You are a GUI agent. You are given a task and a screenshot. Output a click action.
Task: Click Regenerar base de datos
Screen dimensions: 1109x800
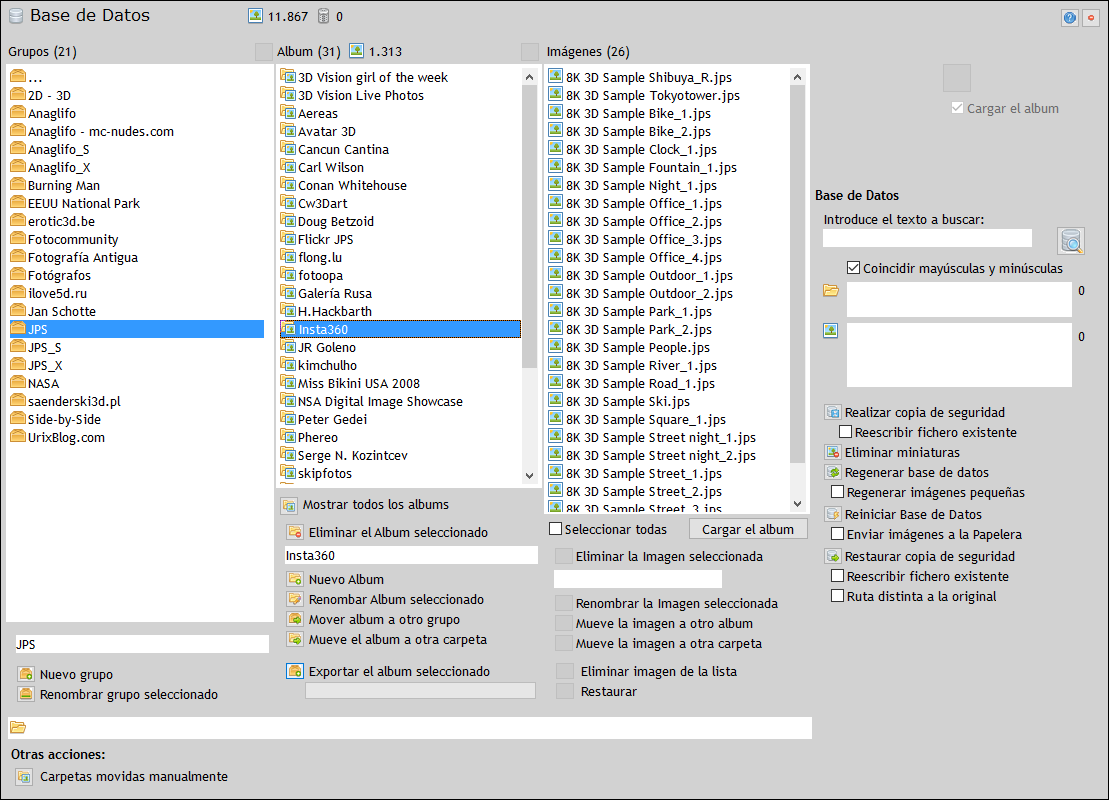coord(917,473)
